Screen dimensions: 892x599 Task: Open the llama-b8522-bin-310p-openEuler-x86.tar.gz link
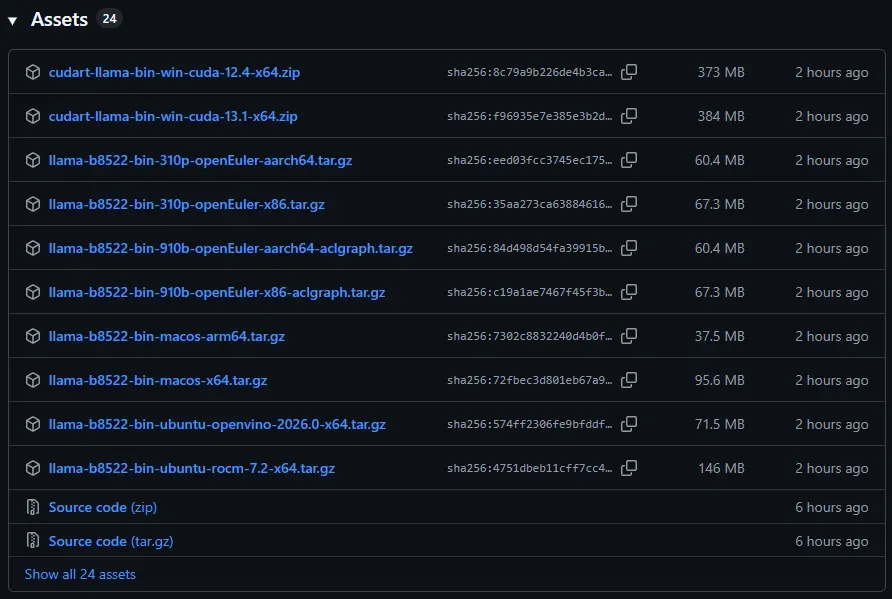point(186,204)
